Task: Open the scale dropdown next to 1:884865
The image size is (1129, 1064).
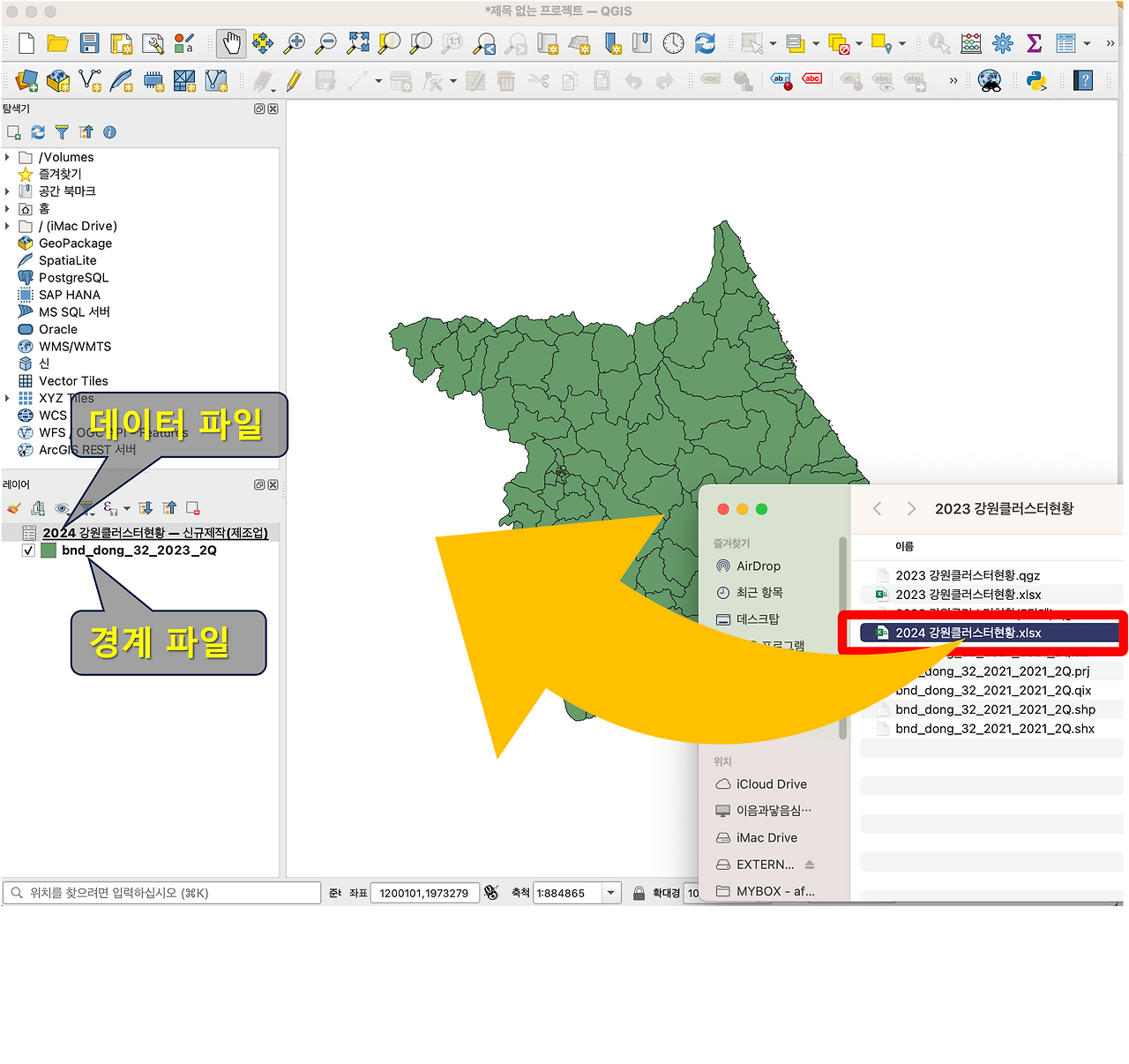Action: [x=610, y=893]
